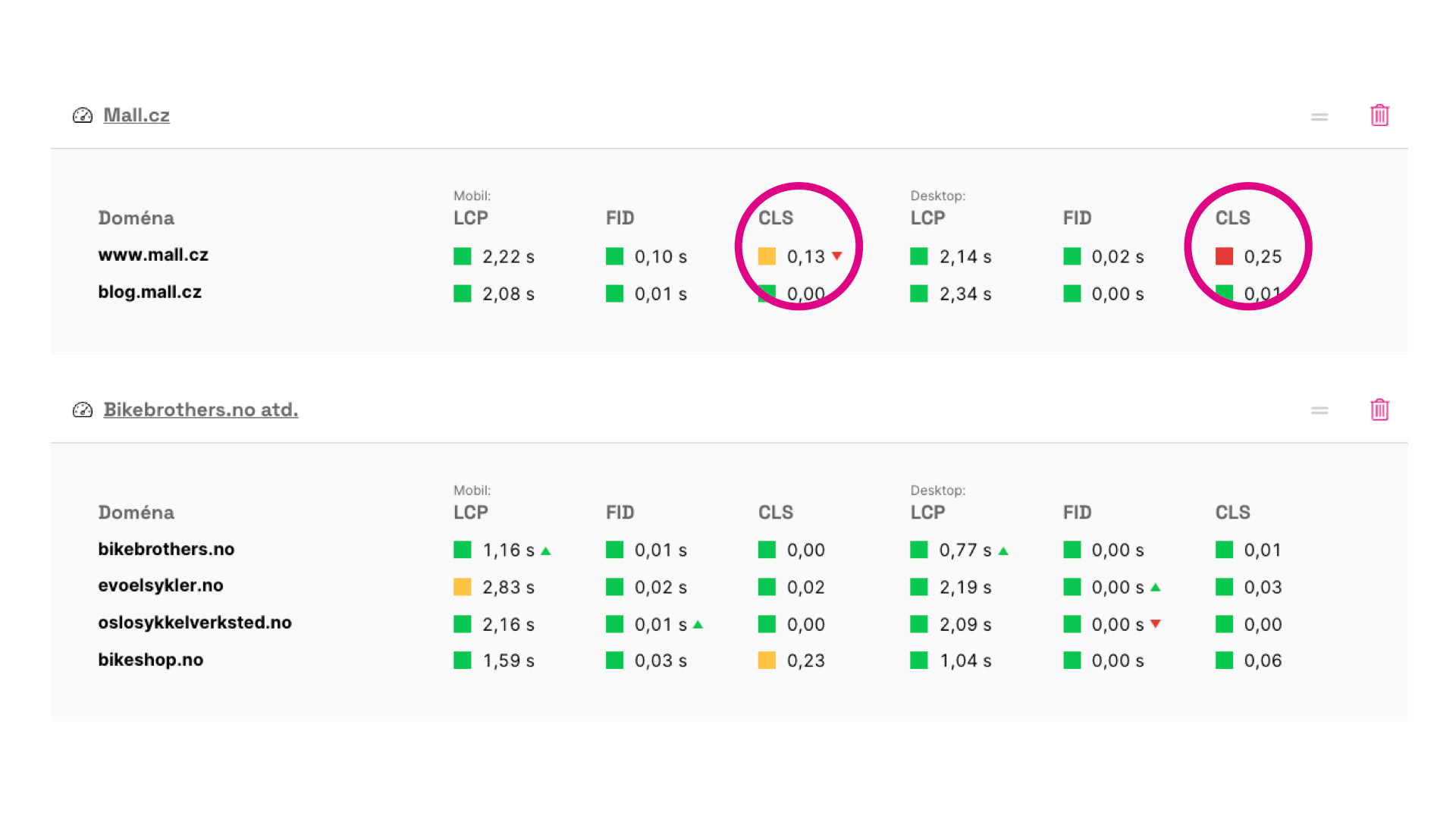Click the speedometer icon next to Mall.cz
The image size is (1456, 819).
82,115
